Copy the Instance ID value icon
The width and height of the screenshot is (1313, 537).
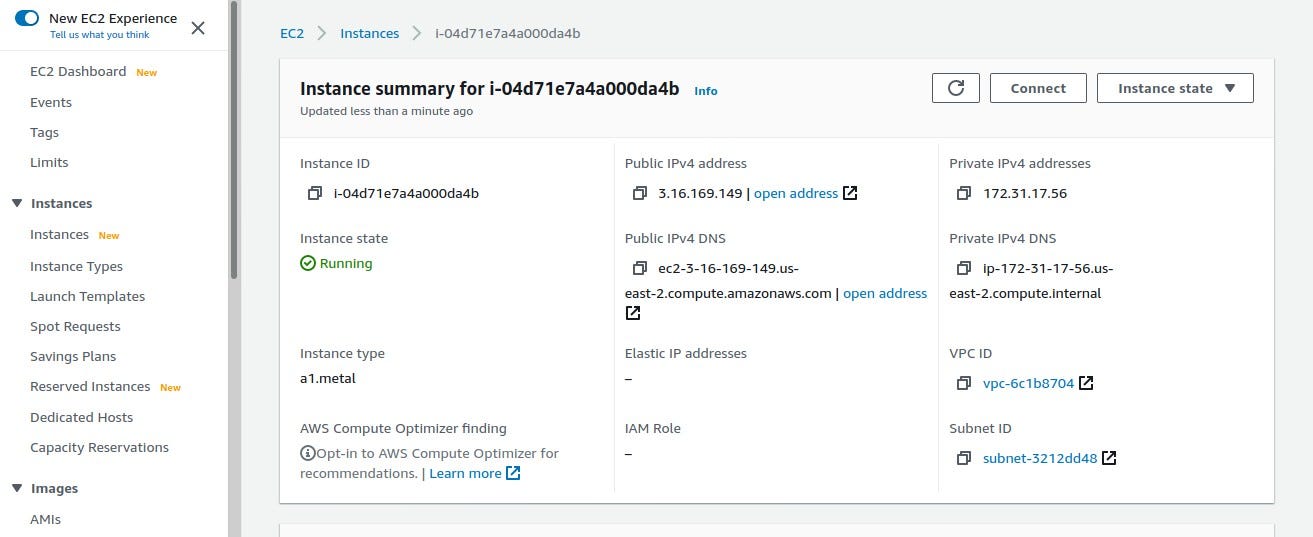coord(315,193)
